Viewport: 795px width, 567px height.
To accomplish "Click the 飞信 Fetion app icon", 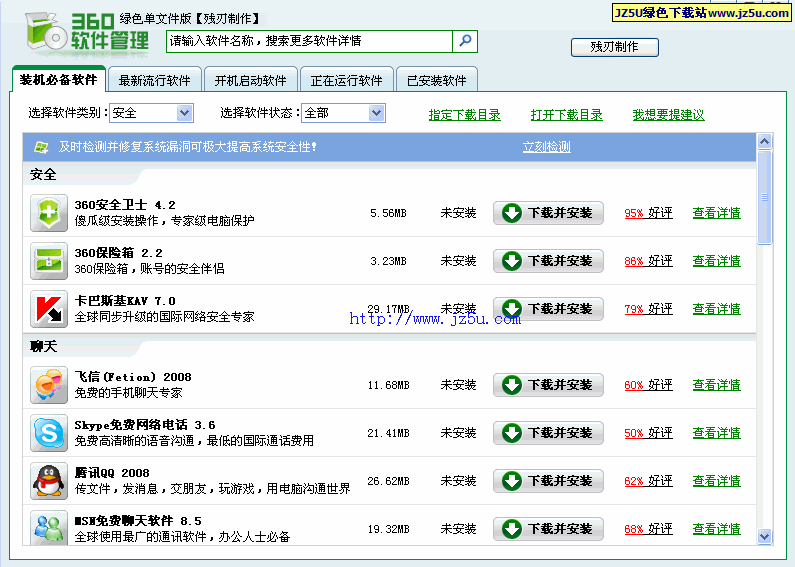I will click(48, 385).
